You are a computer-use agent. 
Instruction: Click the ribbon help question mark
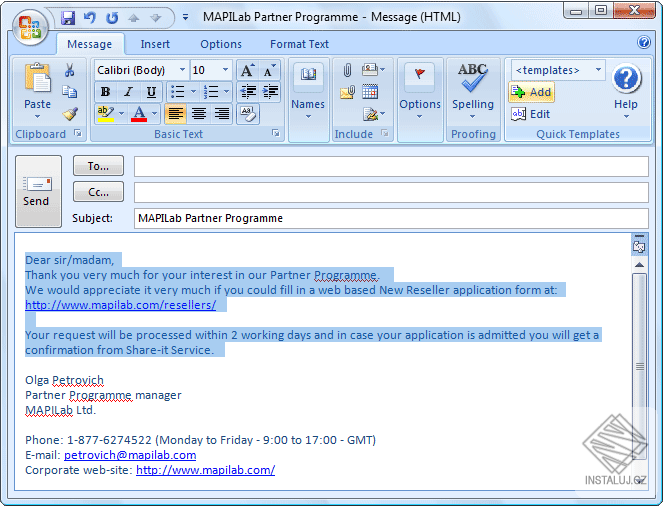point(644,42)
